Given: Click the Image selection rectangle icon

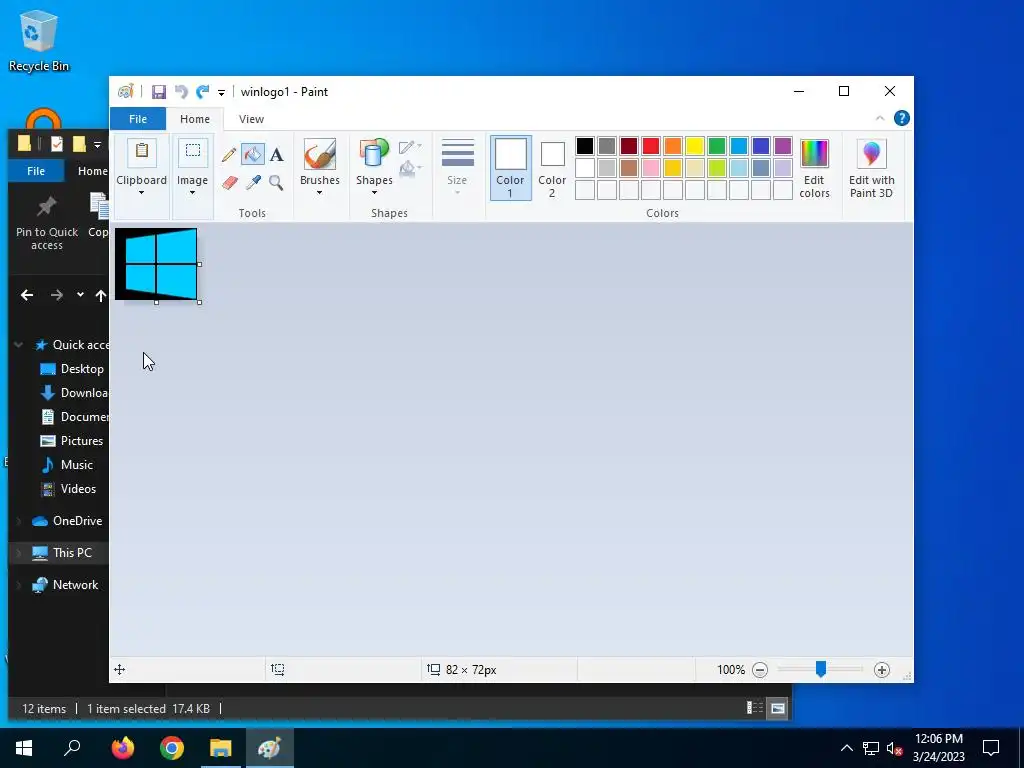Looking at the screenshot, I should (x=193, y=152).
